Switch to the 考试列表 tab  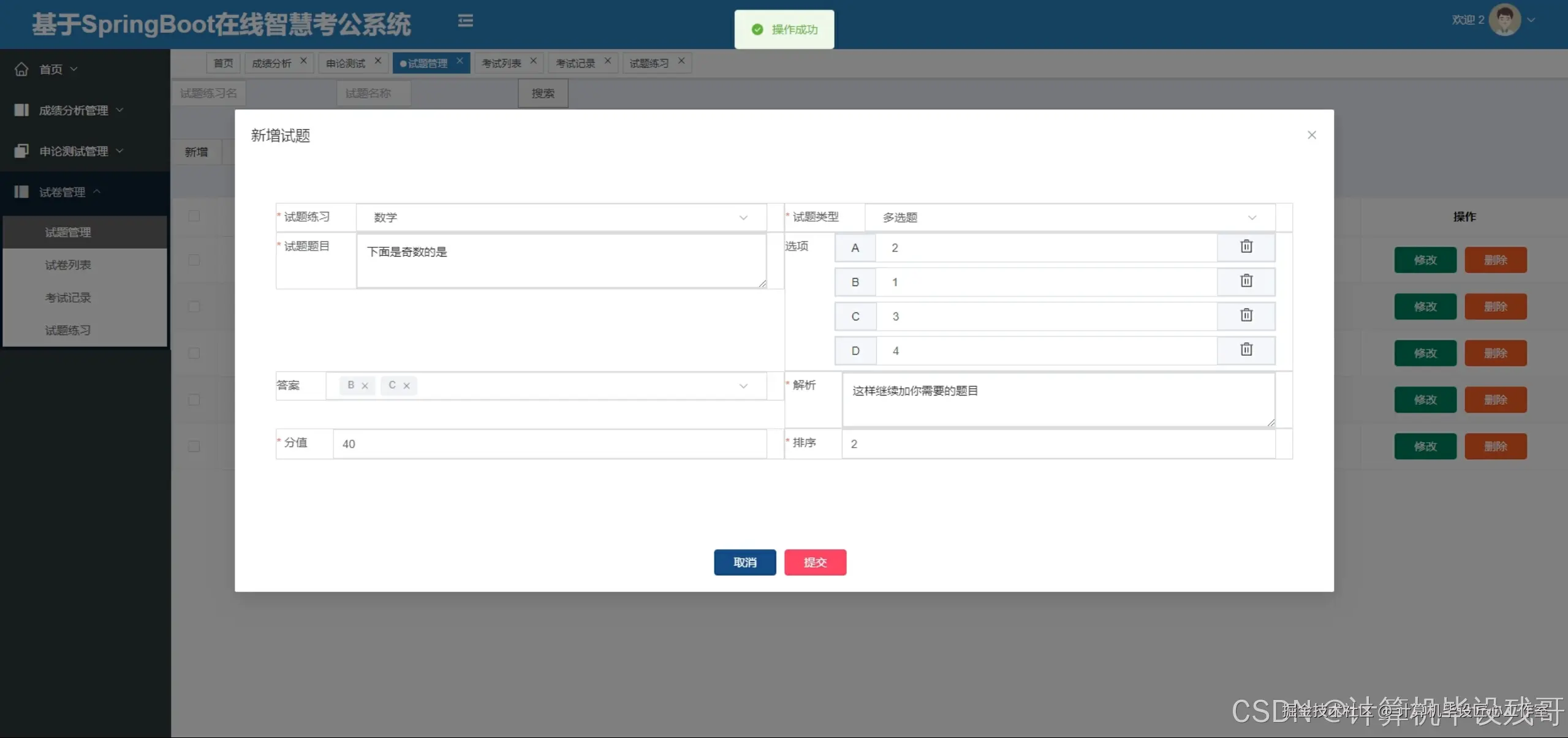[x=501, y=63]
